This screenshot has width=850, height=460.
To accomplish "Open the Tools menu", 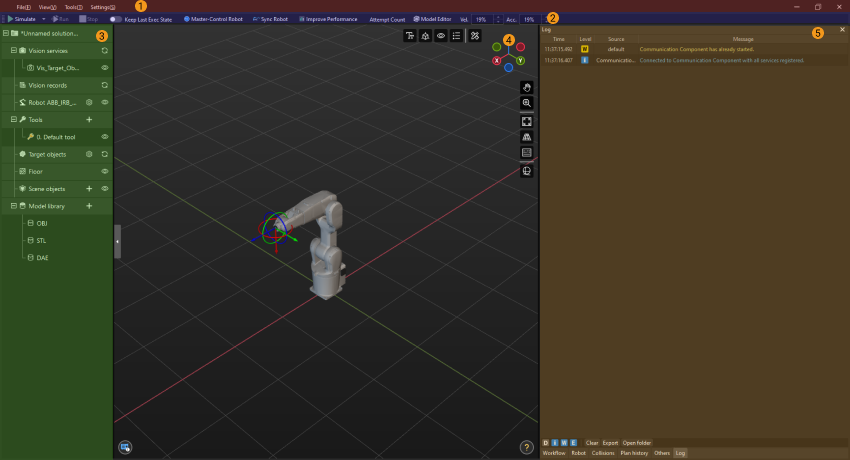I will pos(73,7).
